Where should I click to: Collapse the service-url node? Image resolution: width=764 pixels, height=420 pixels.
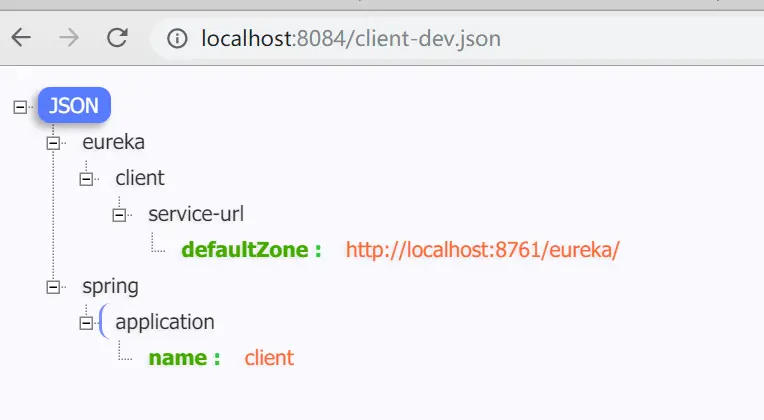click(x=119, y=215)
